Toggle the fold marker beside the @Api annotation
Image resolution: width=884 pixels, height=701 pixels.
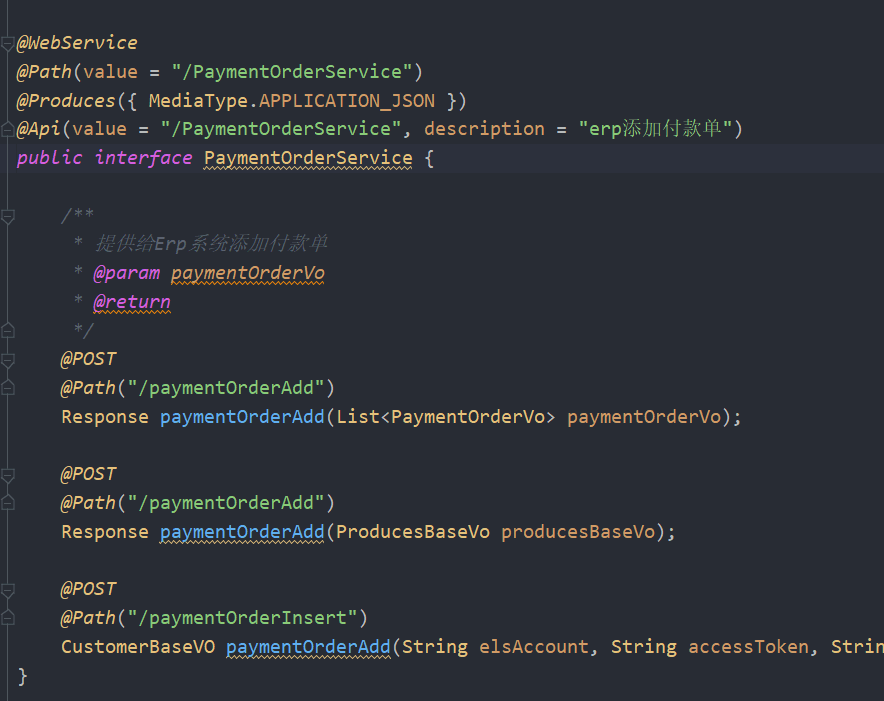tap(7, 130)
